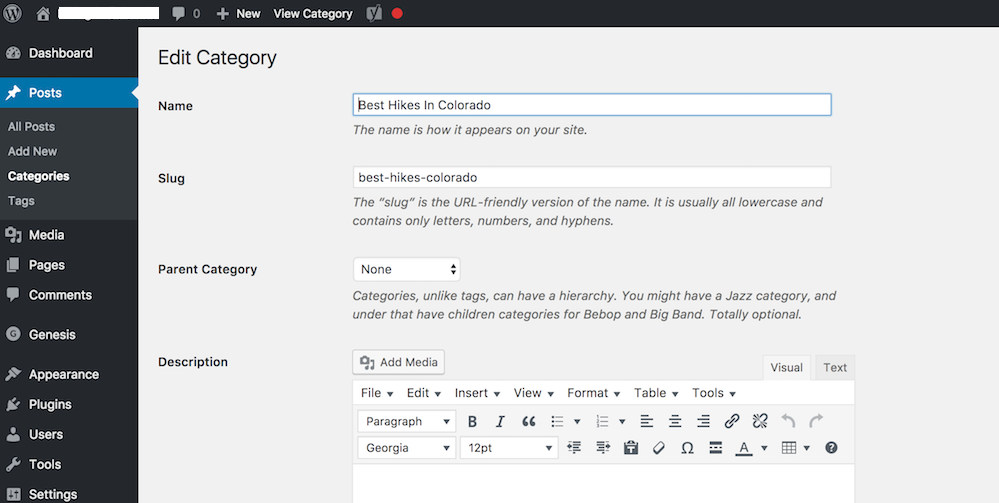999x503 pixels.
Task: Open the 12pt font size dropdown
Action: pyautogui.click(x=509, y=448)
